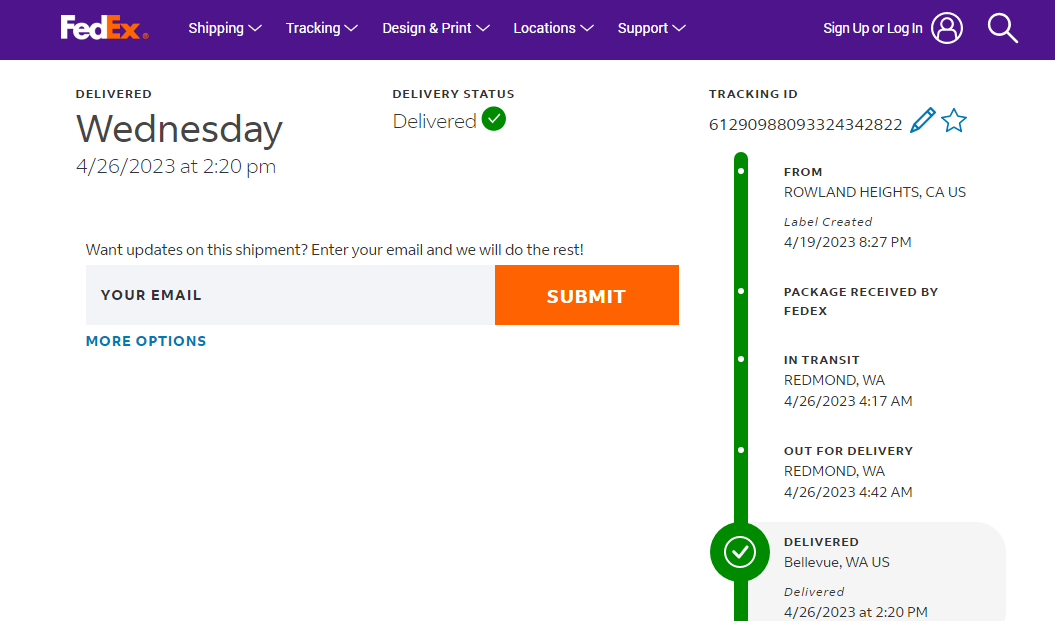Open the Locations menu

(x=553, y=28)
